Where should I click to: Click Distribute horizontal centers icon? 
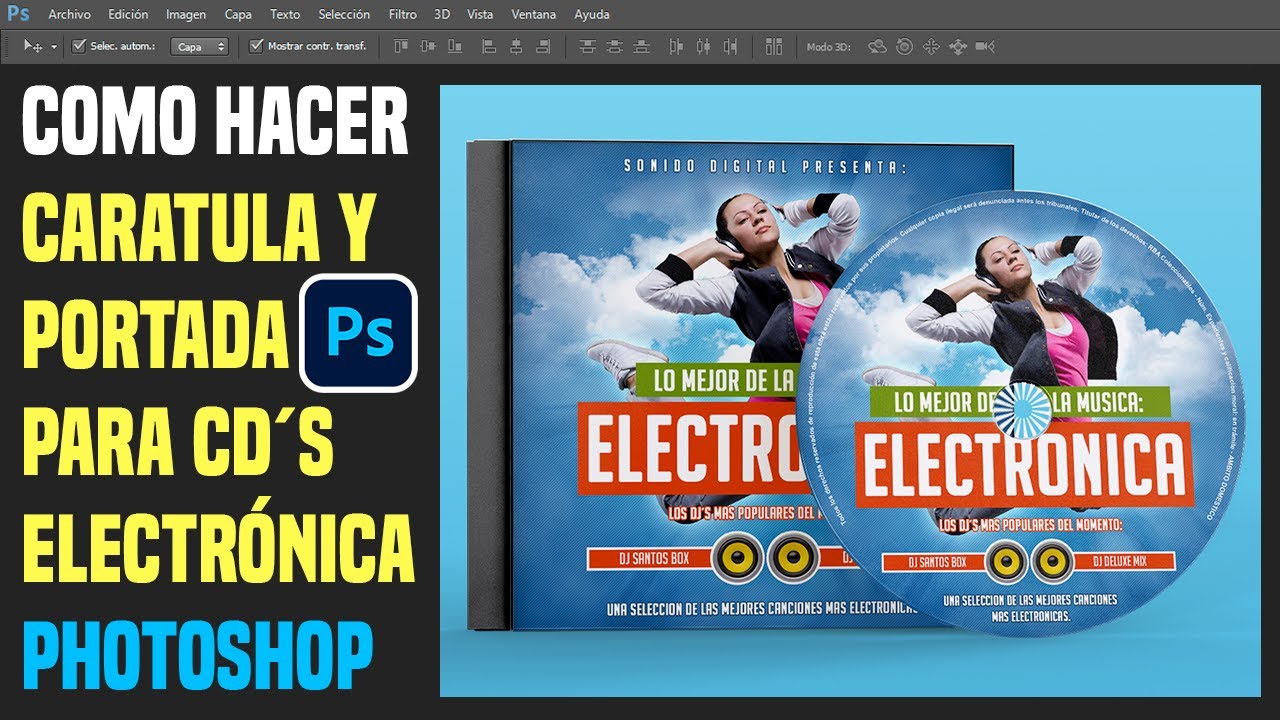703,46
